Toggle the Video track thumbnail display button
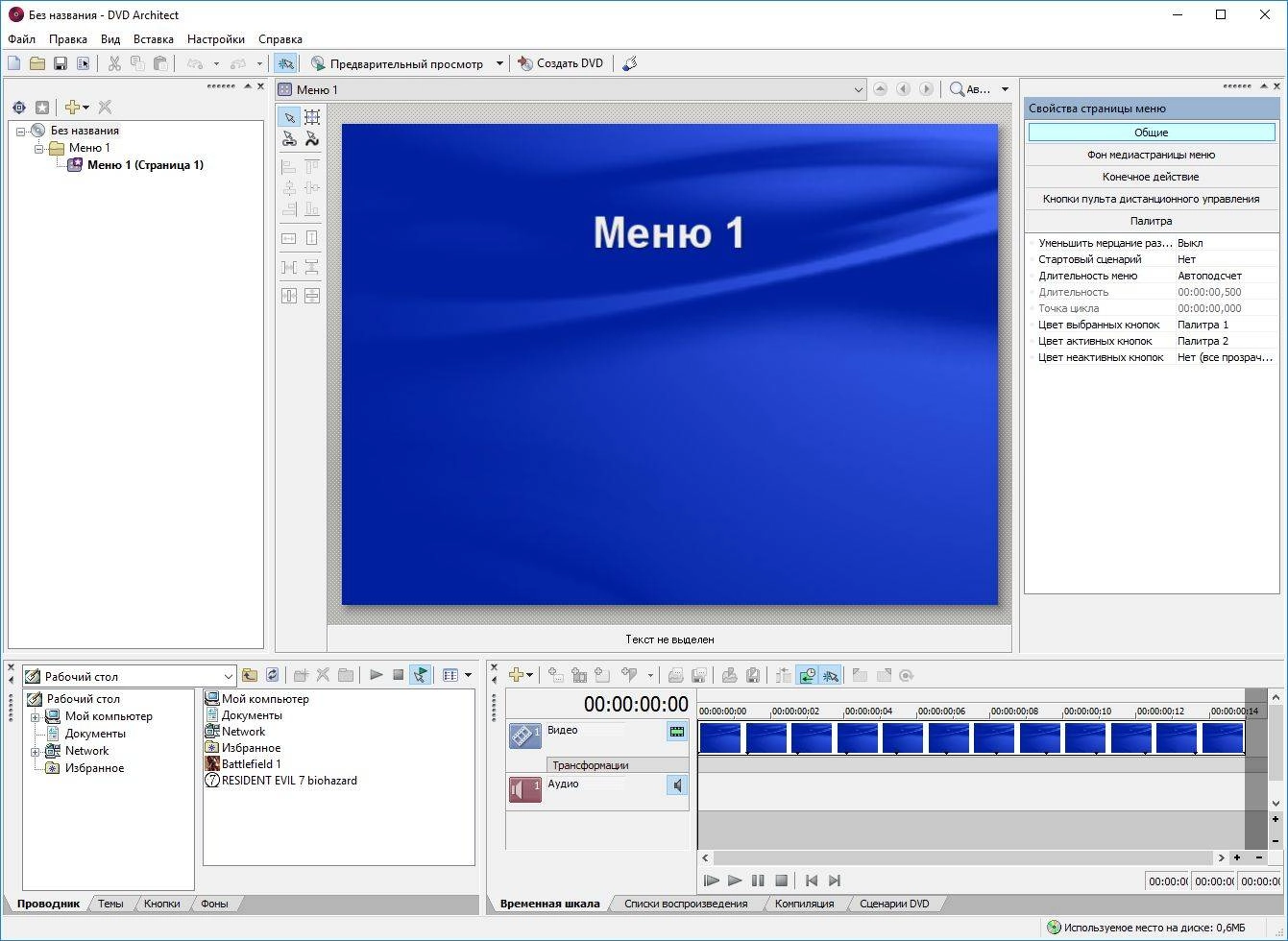 tap(677, 732)
